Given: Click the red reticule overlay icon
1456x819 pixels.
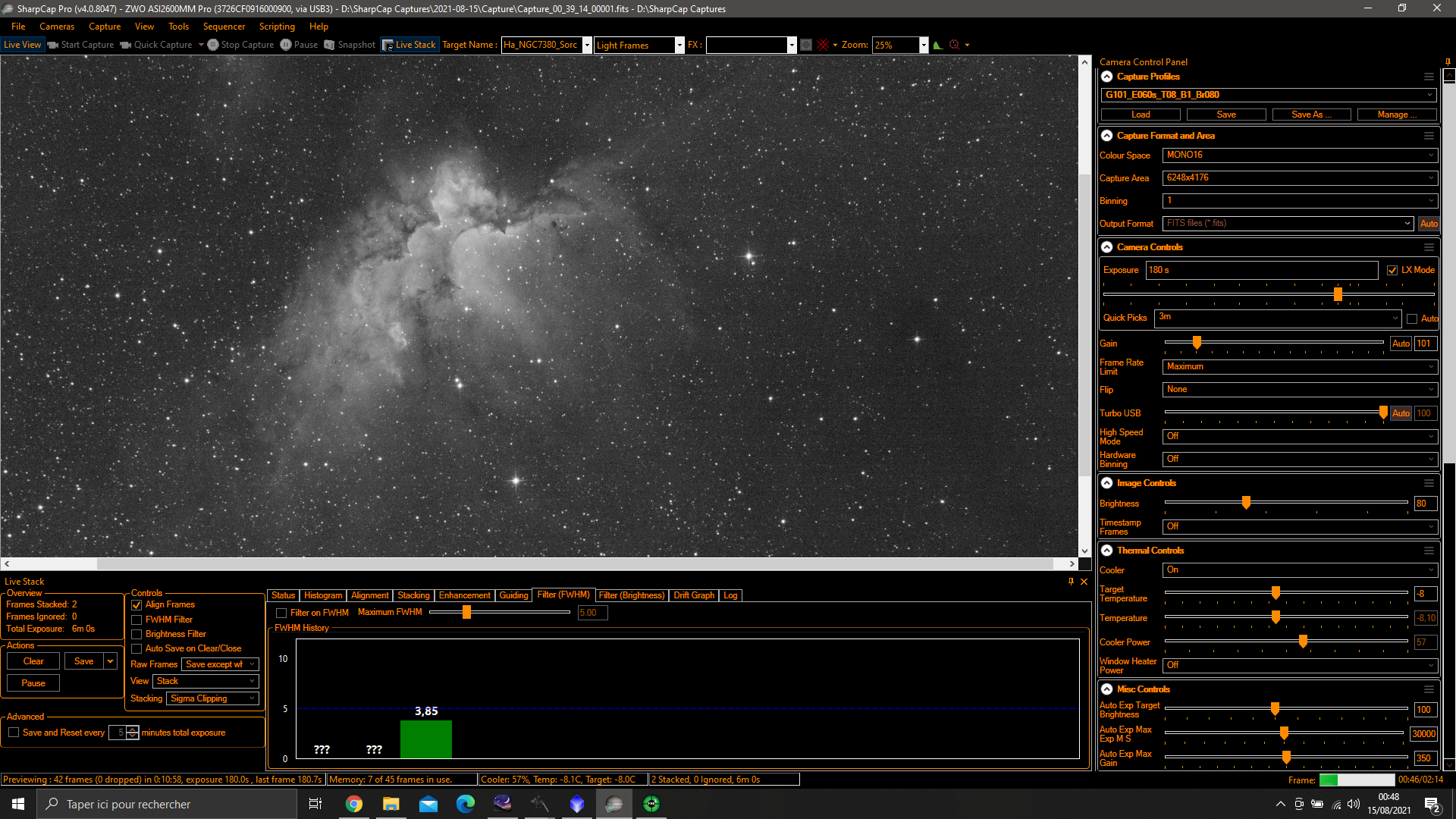Looking at the screenshot, I should [823, 45].
